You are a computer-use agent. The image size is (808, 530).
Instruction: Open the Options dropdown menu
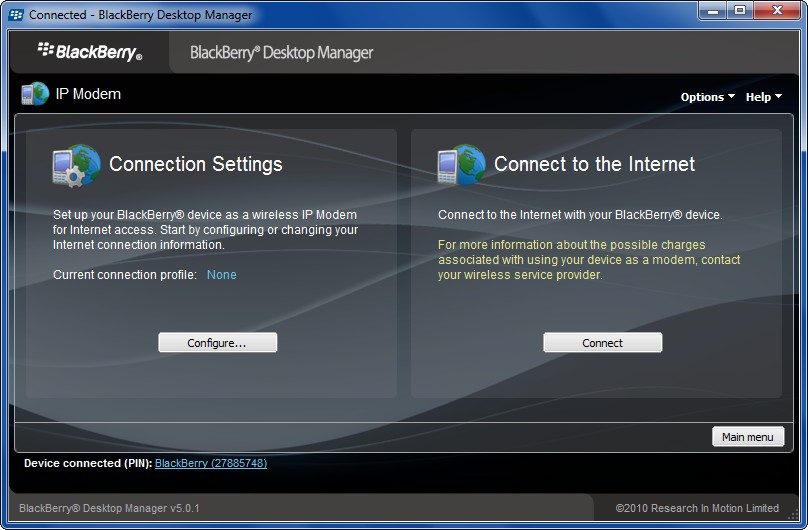pos(708,97)
